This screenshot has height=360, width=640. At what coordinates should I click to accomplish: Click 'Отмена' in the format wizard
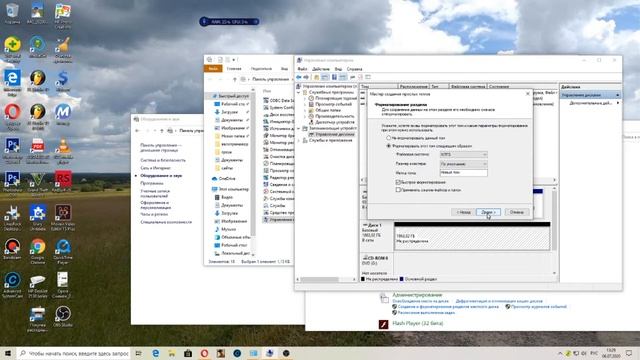[x=517, y=212]
